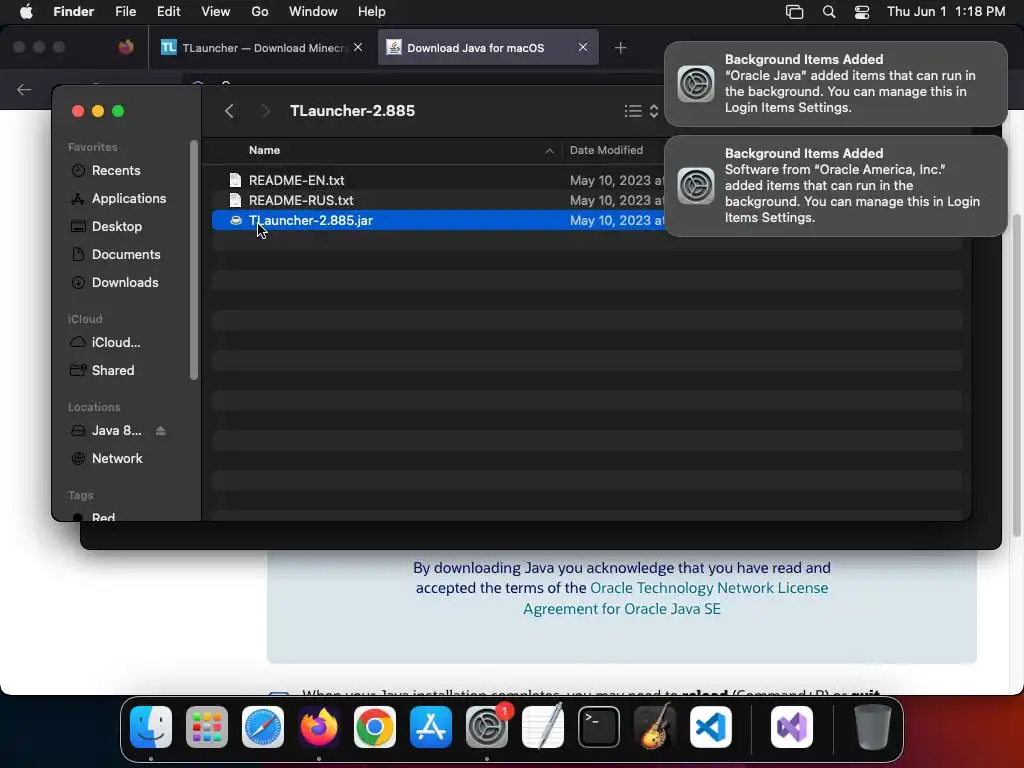Screen dimensions: 1024x768
Task: Click the Firefox icon beside the browser tabs
Action: tap(126, 47)
